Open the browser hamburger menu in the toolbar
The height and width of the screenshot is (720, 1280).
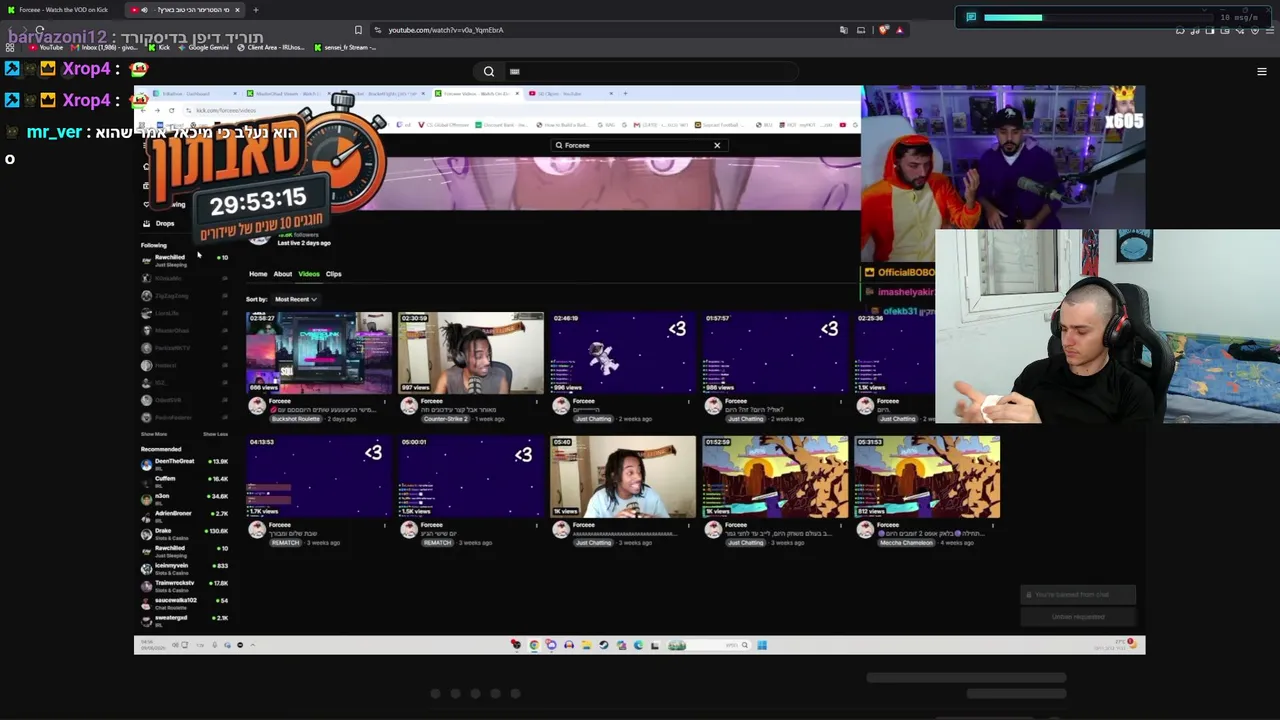(x=1268, y=30)
